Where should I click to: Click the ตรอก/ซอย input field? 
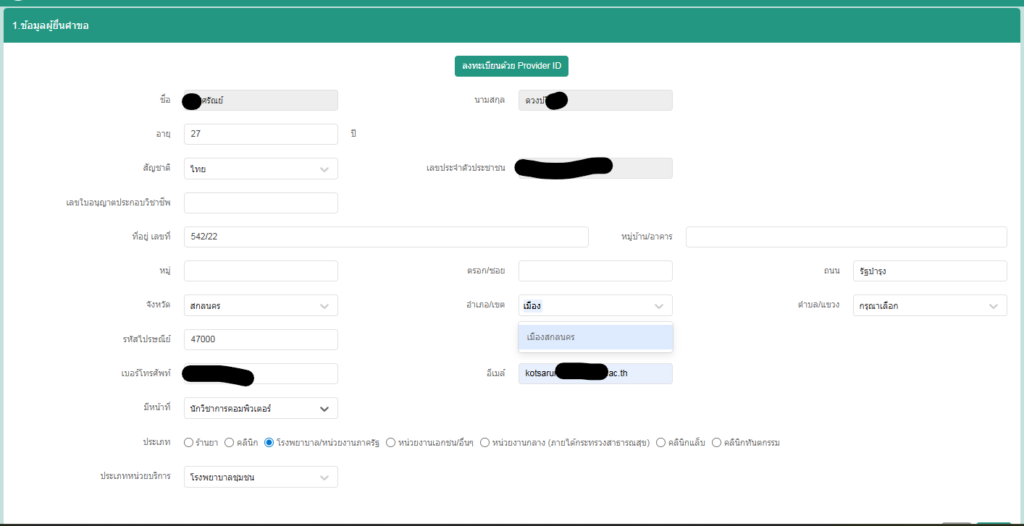(595, 271)
